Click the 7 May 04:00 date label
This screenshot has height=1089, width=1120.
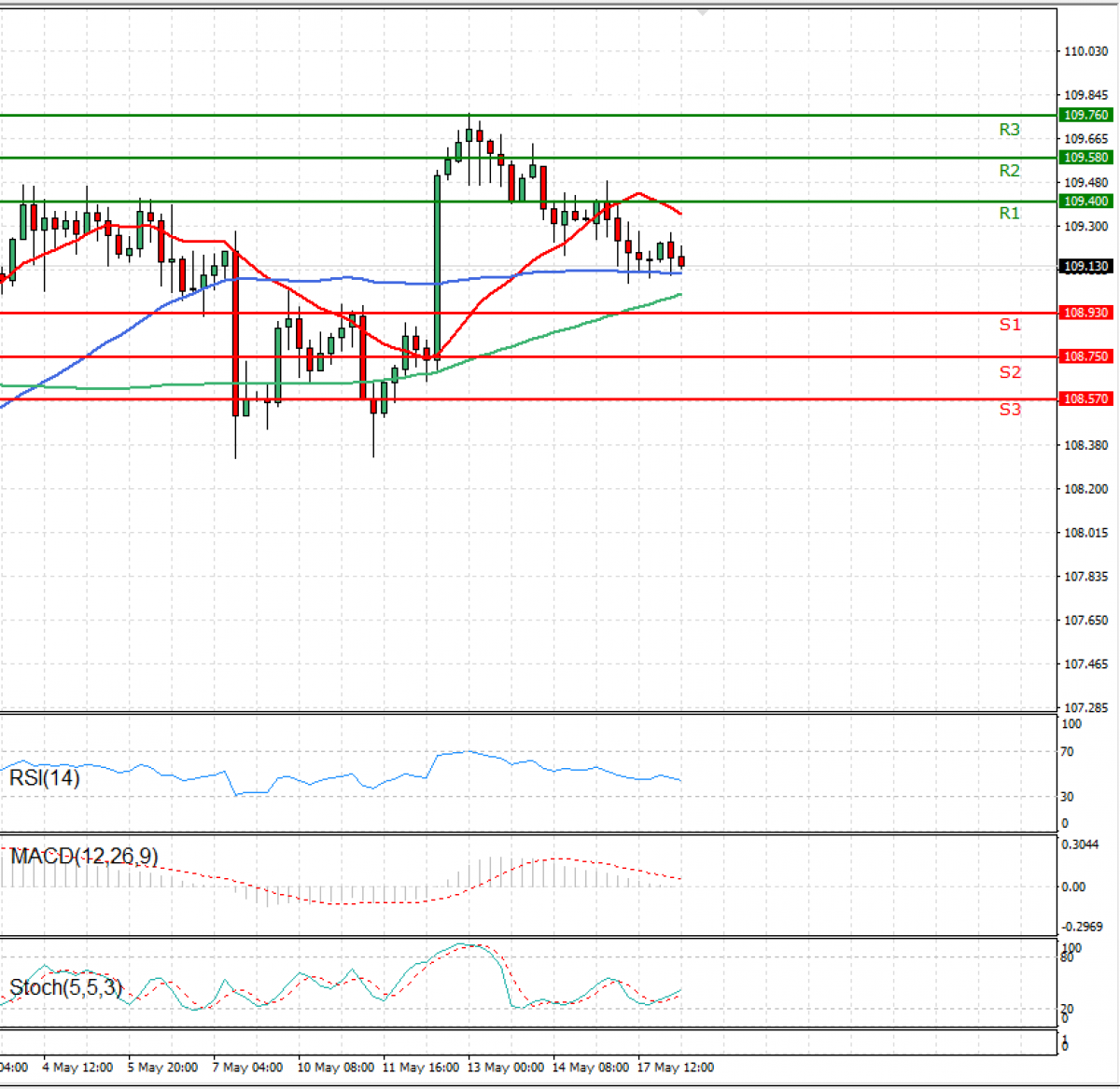(247, 1068)
